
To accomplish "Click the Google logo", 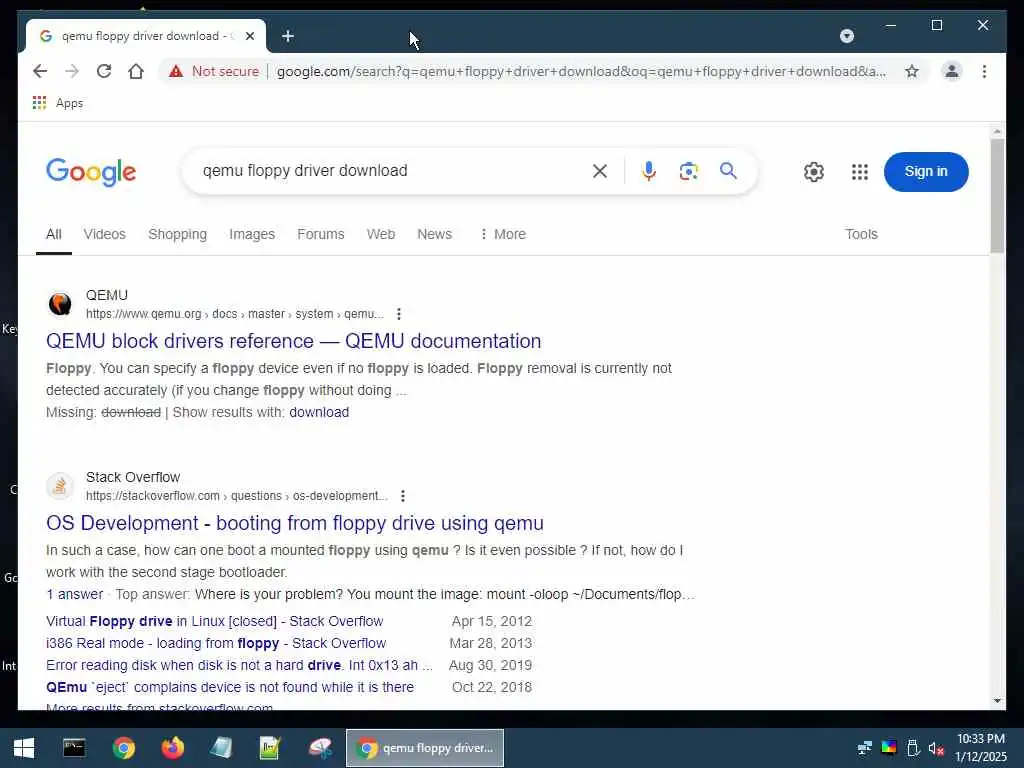I will tap(91, 172).
